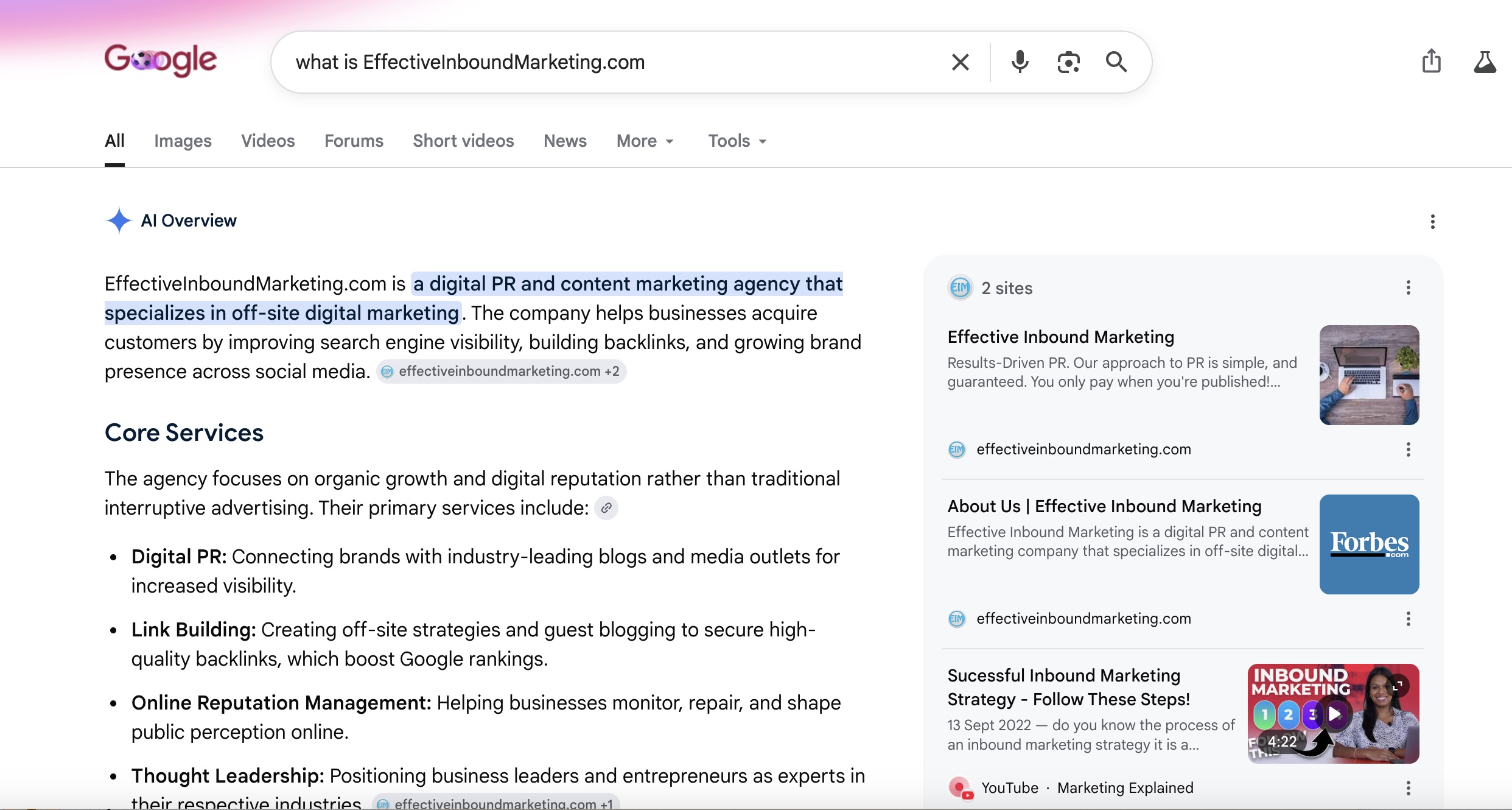Click the AI Overview sparkle icon
Viewport: 1512px width, 810px height.
click(119, 220)
